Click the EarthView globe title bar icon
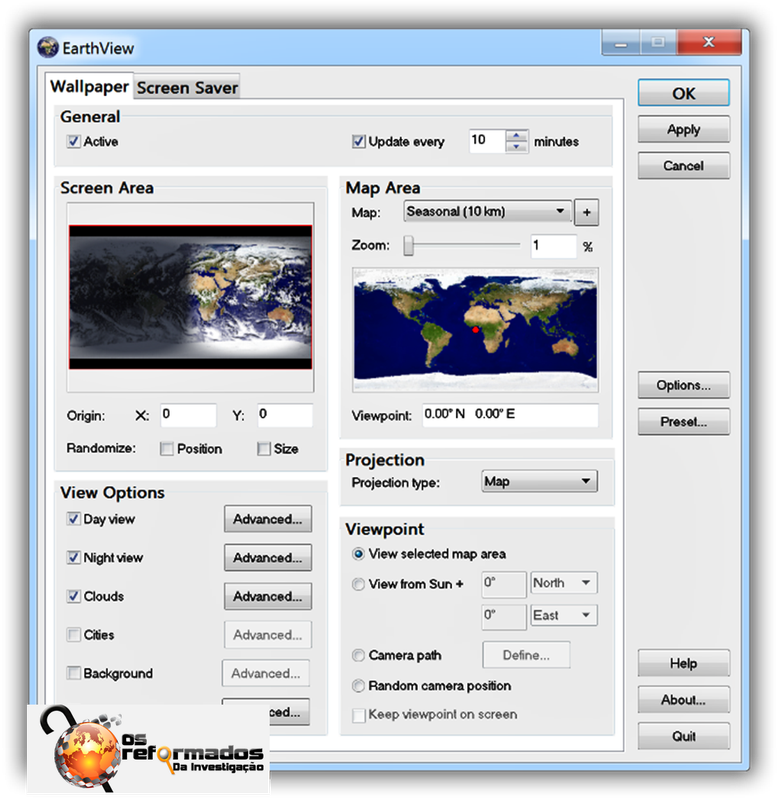Screen dimensions: 779x800 47,47
